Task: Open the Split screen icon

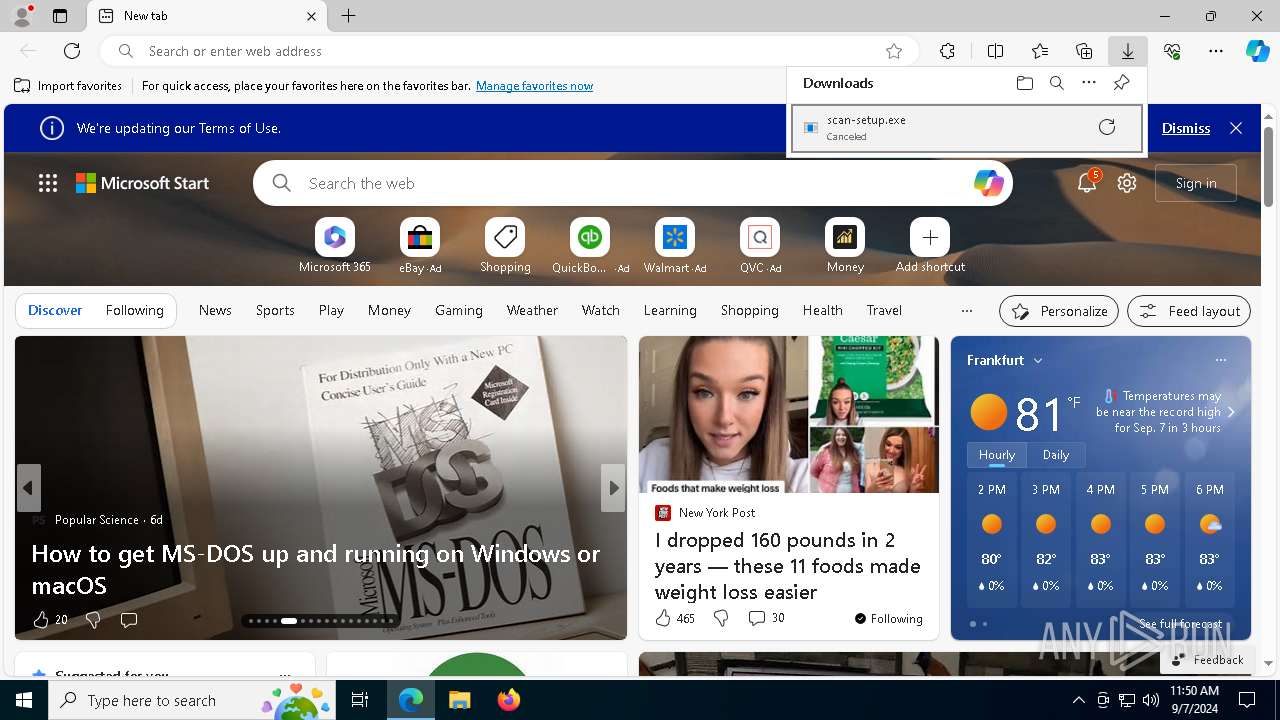Action: point(995,51)
